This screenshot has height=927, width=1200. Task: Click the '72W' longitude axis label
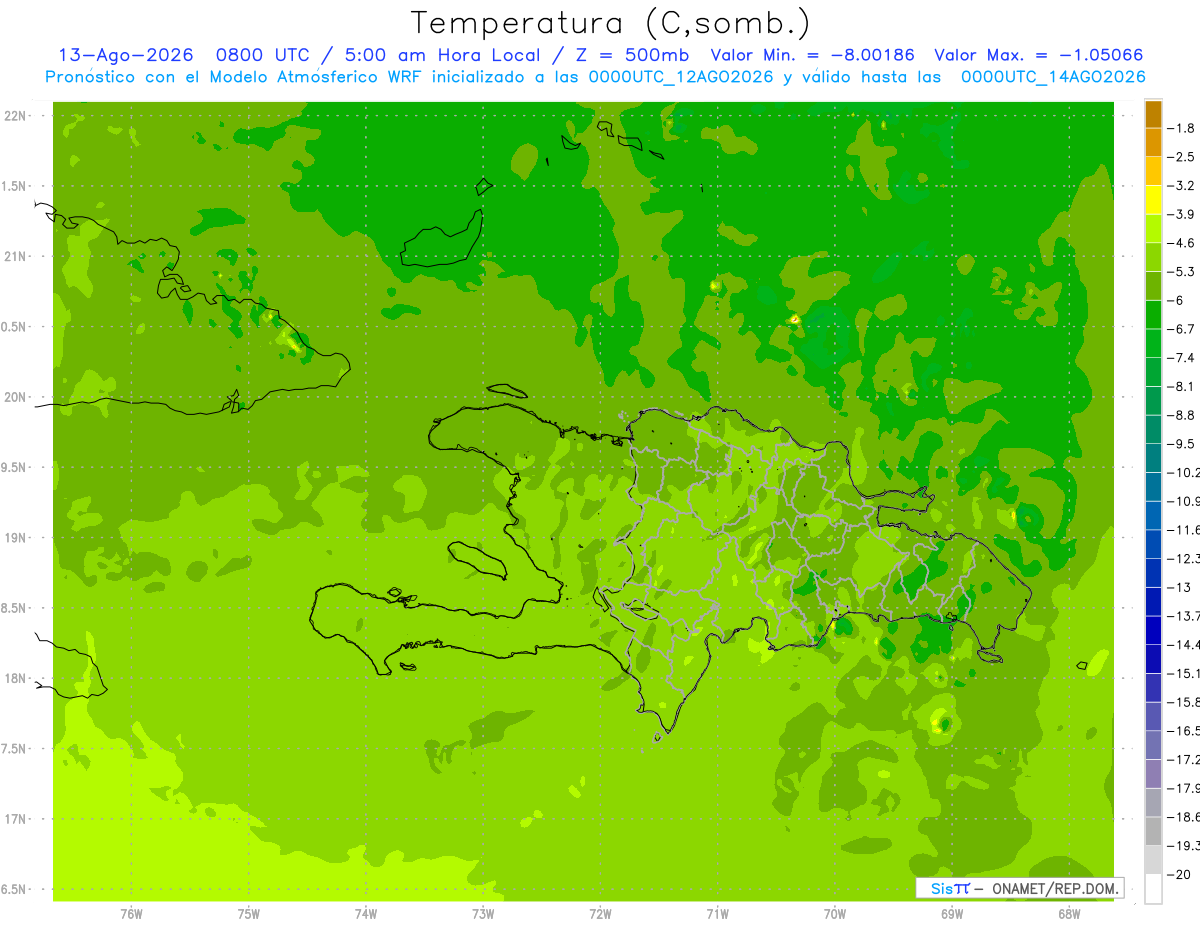pos(601,914)
